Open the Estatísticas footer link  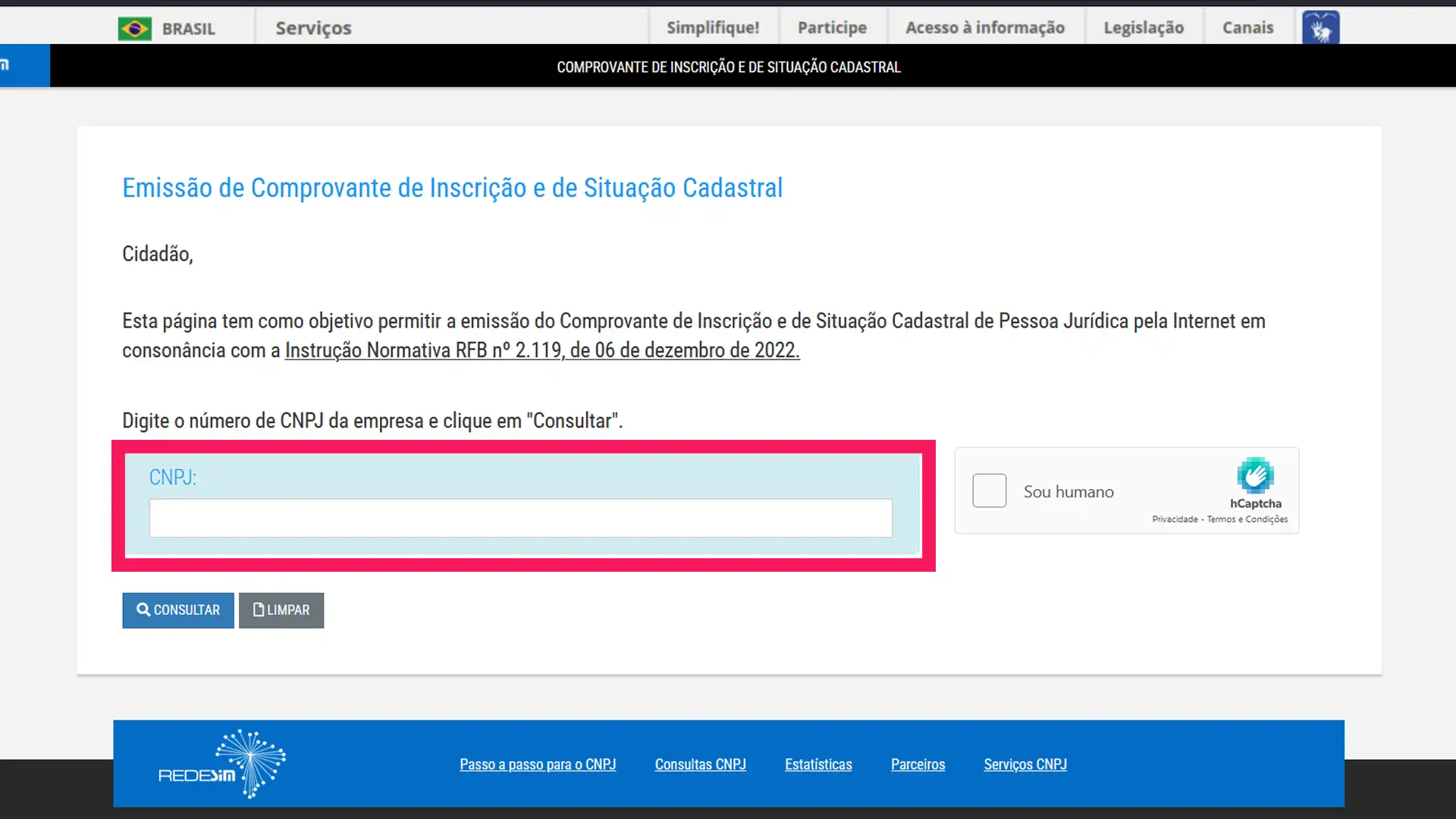(818, 764)
